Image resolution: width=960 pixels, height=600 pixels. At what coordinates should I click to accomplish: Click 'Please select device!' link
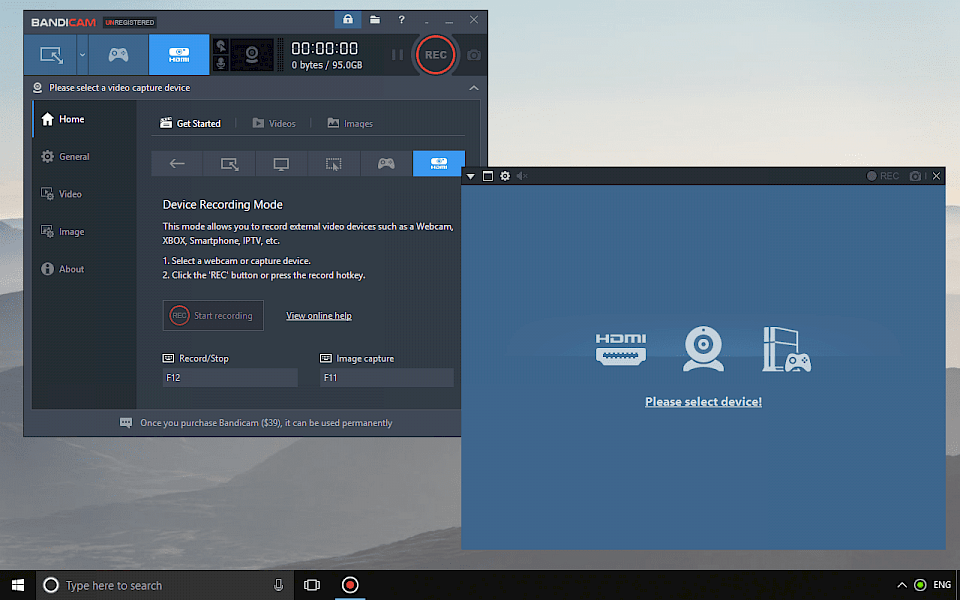coord(703,402)
